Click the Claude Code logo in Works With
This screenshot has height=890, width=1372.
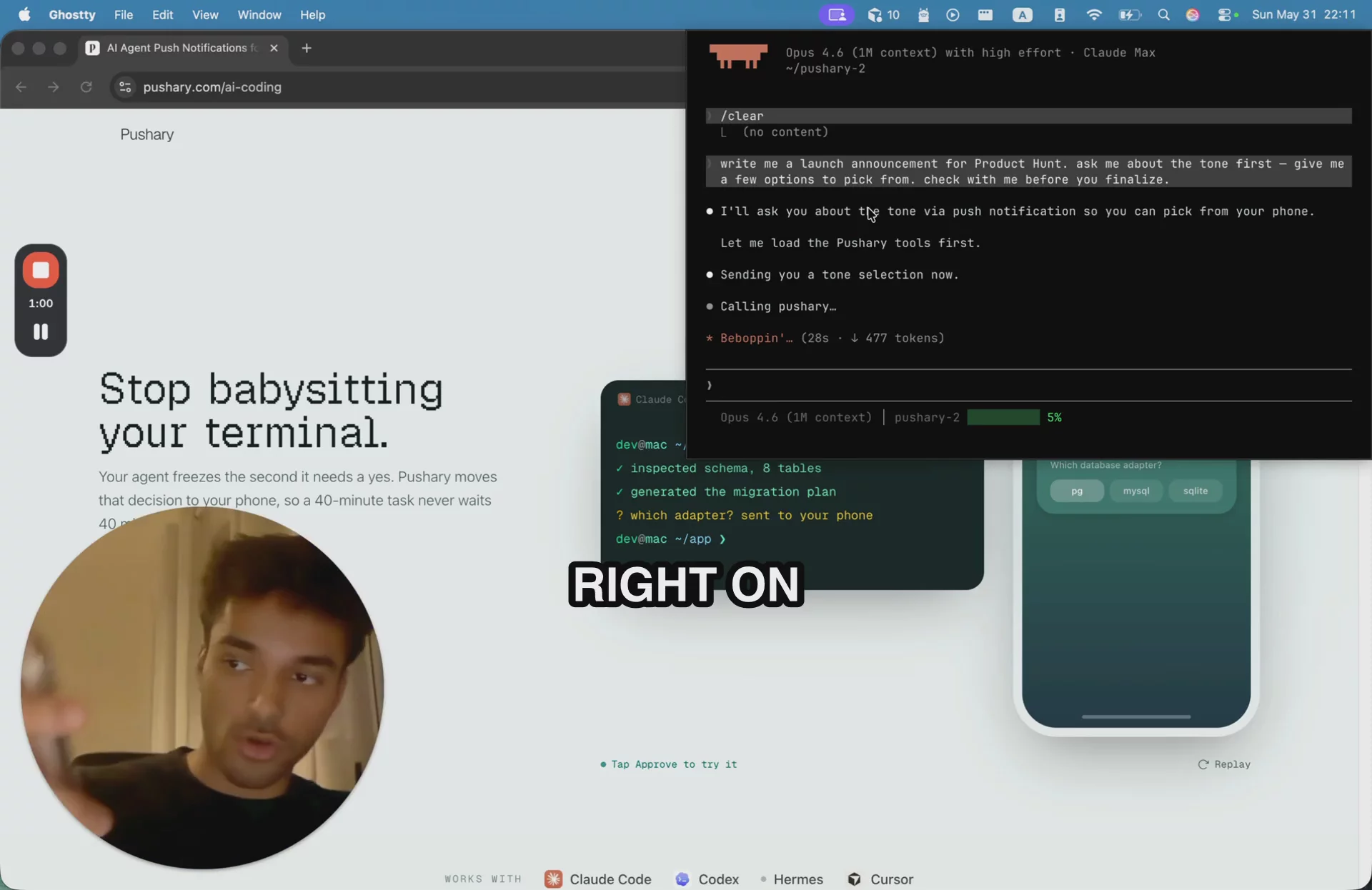553,879
